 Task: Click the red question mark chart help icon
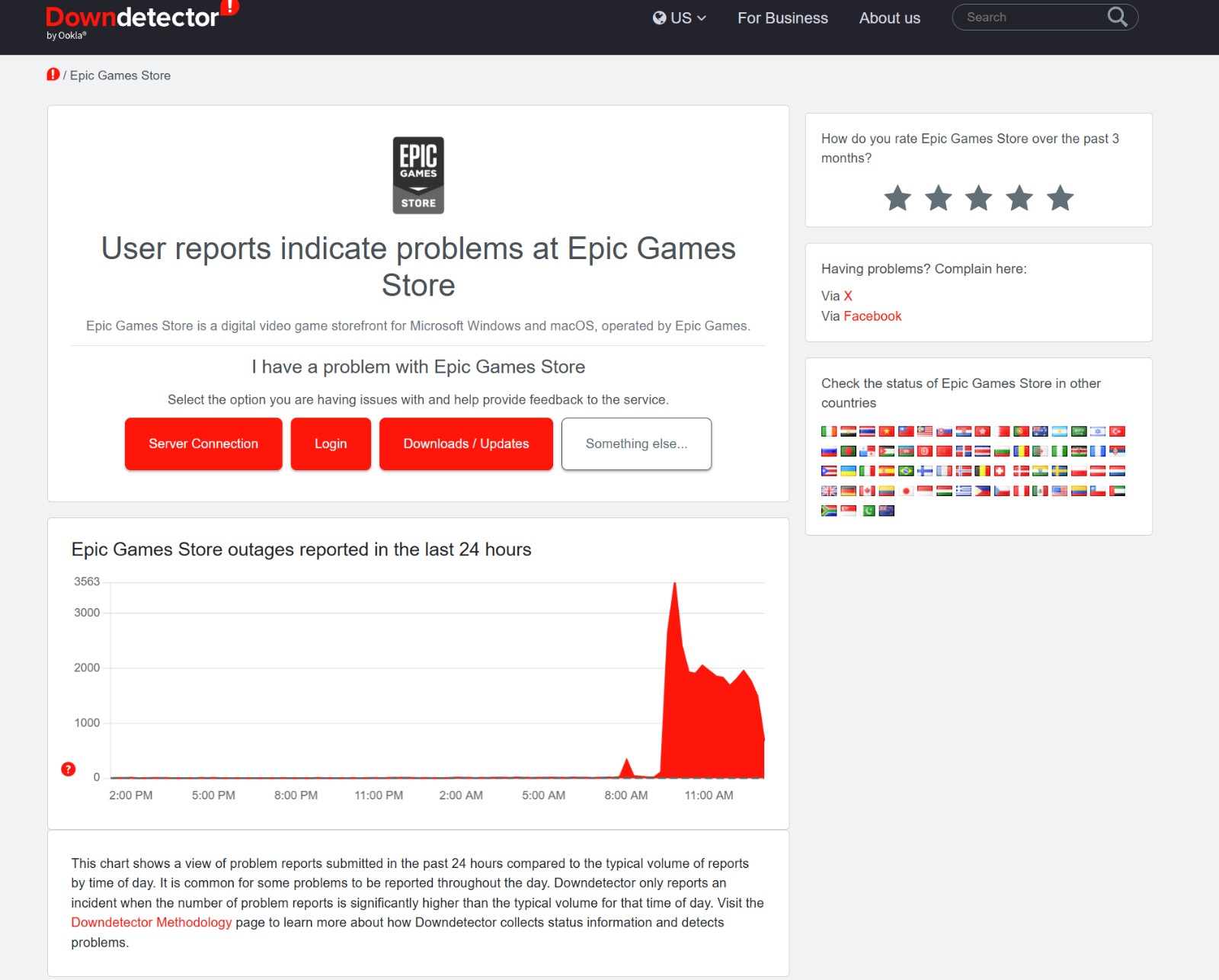point(68,769)
